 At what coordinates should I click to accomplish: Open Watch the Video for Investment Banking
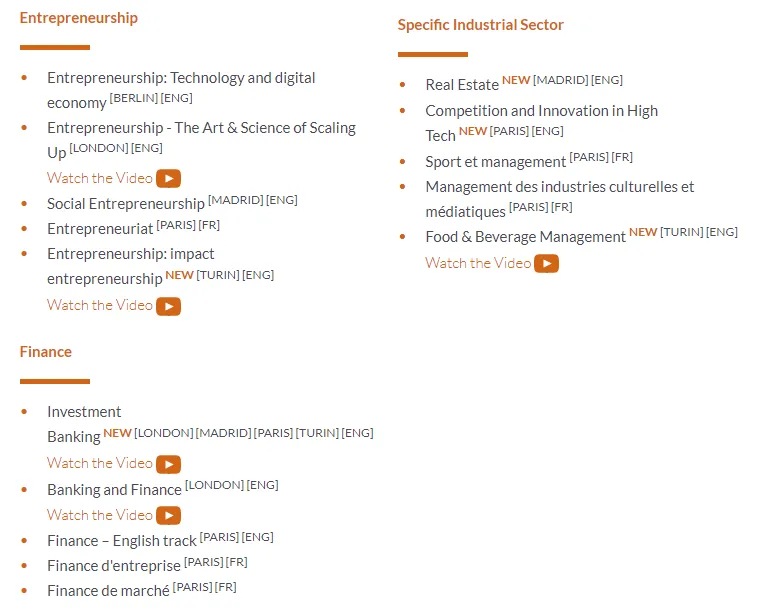(x=100, y=463)
